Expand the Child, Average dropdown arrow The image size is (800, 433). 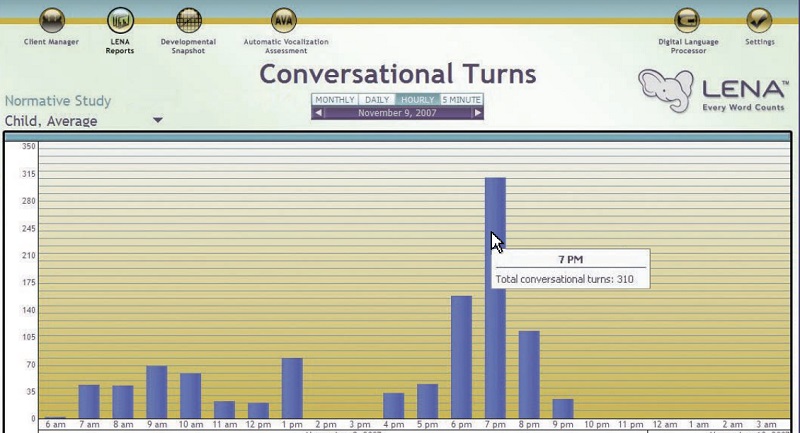[157, 122]
